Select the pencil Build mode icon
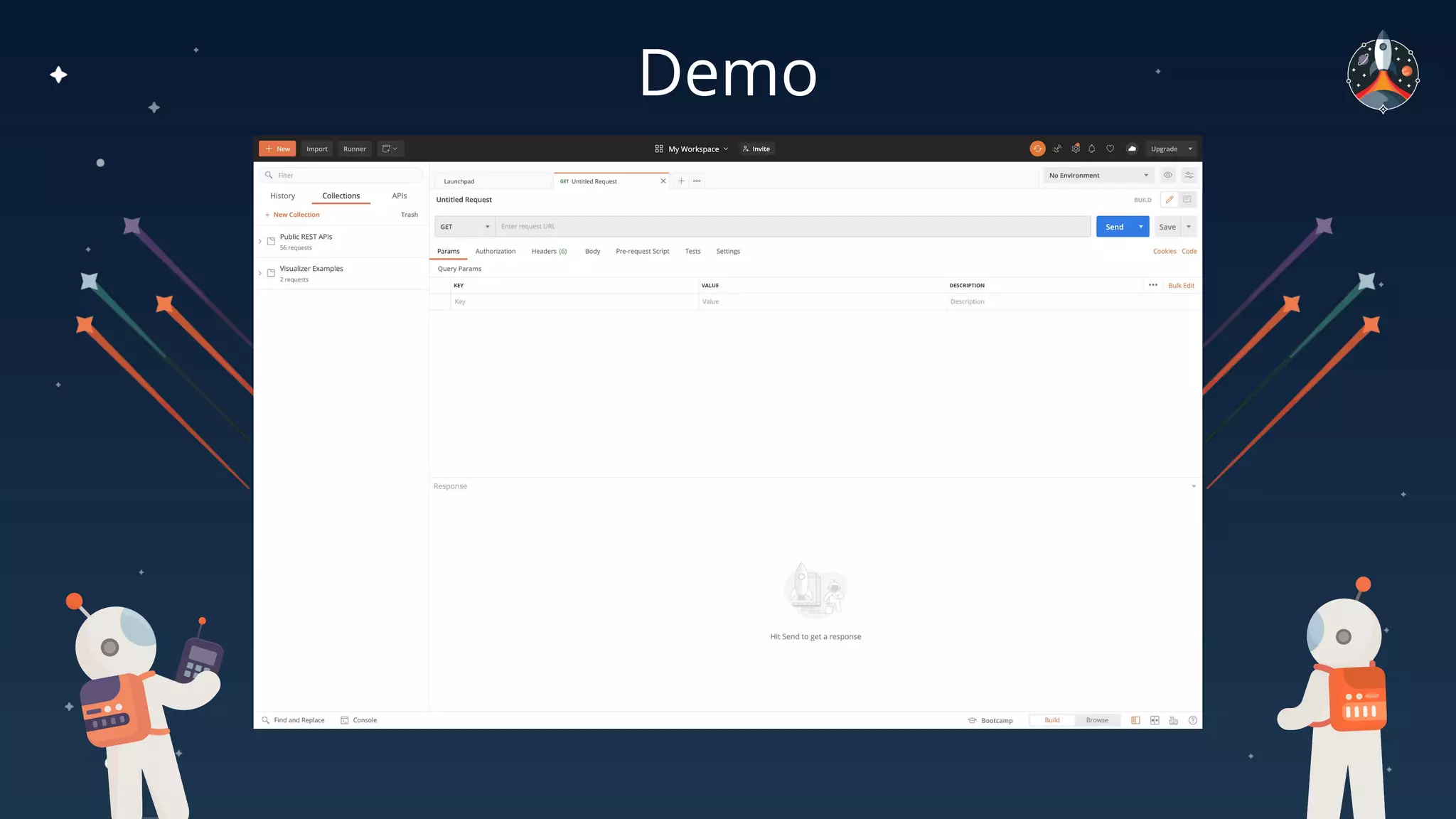The width and height of the screenshot is (1456, 819). pos(1169,200)
